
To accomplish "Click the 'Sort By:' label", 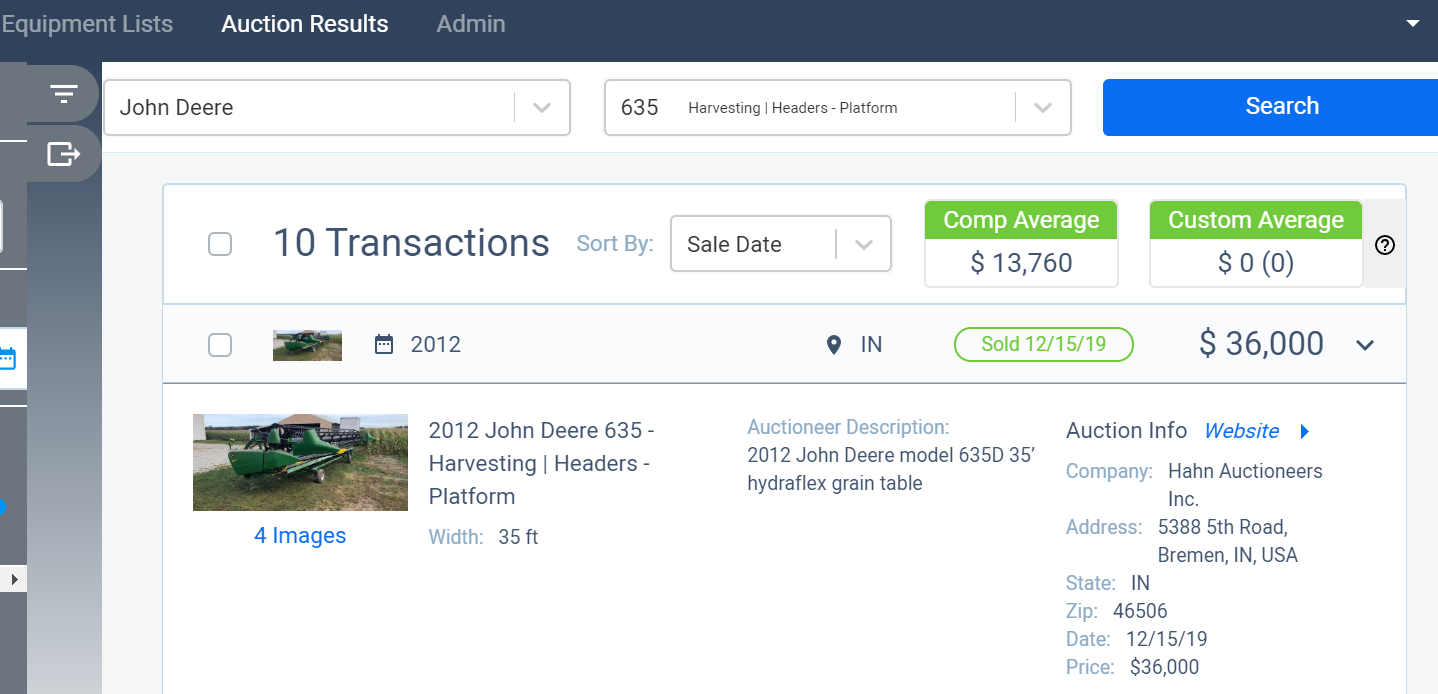I will (615, 244).
